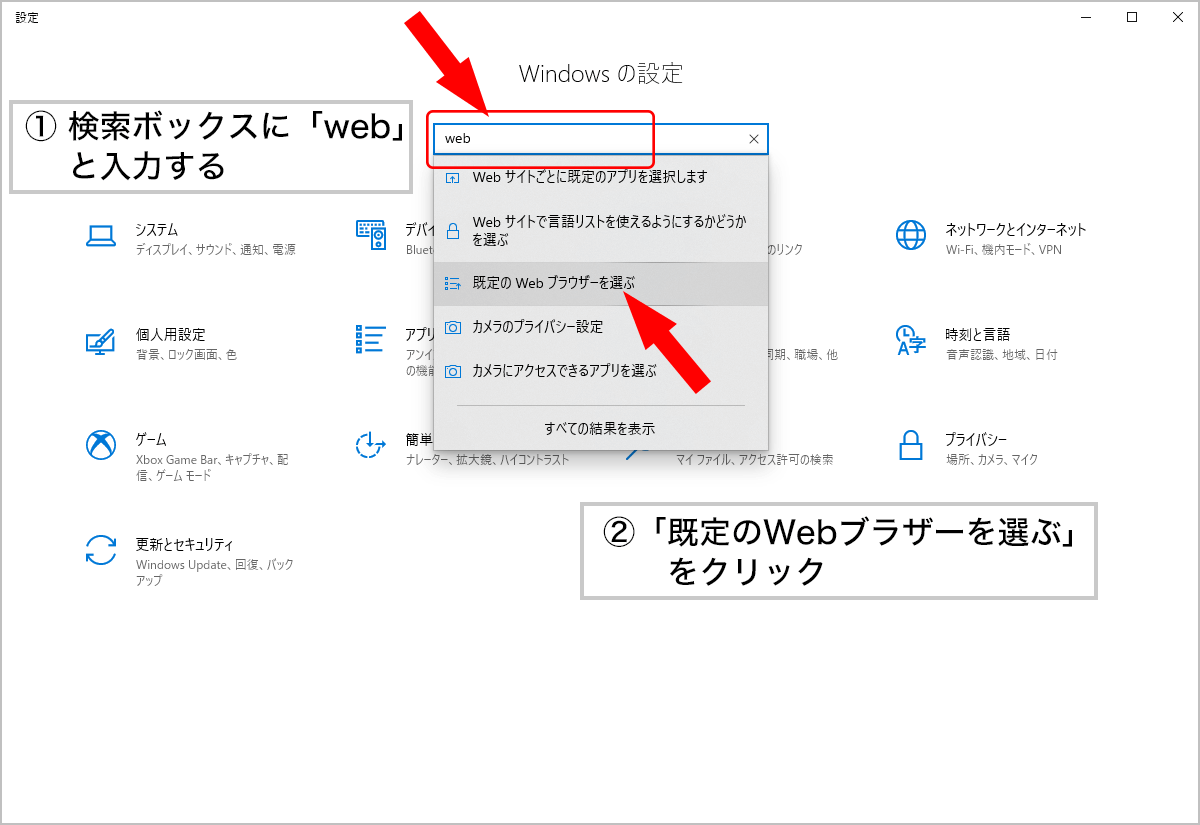Clear the search box with the X
The width and height of the screenshot is (1200, 825).
click(x=754, y=140)
